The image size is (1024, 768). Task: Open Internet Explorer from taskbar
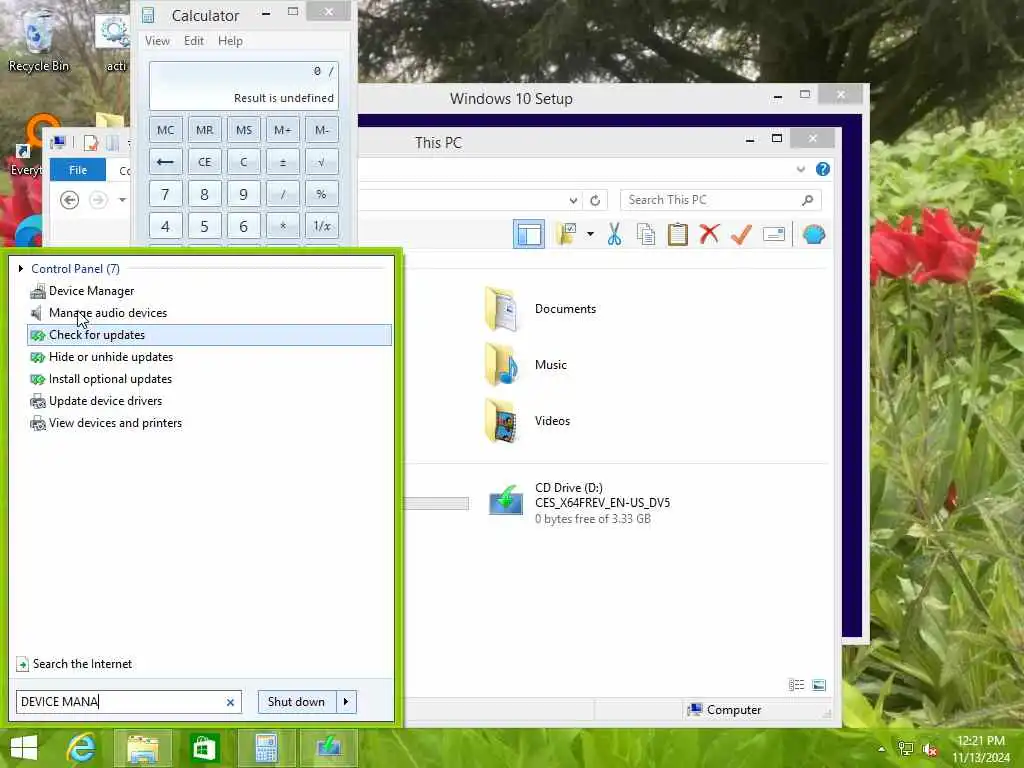[82, 748]
